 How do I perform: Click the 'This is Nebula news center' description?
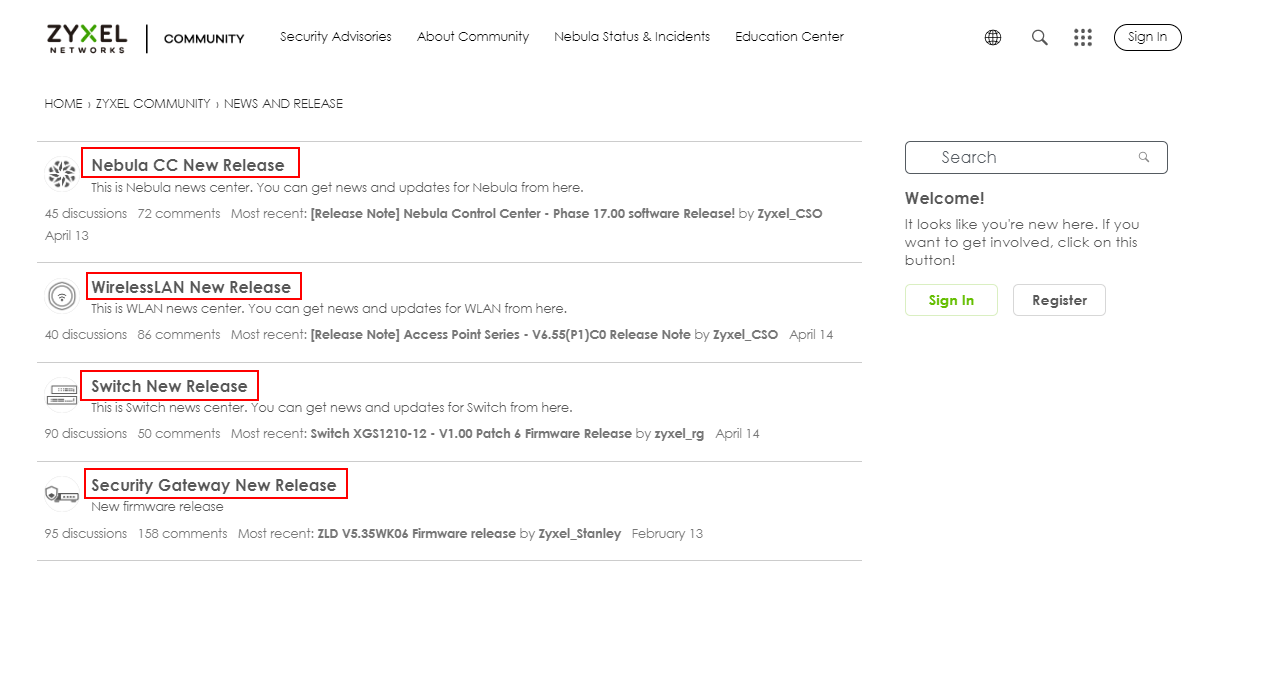337,188
